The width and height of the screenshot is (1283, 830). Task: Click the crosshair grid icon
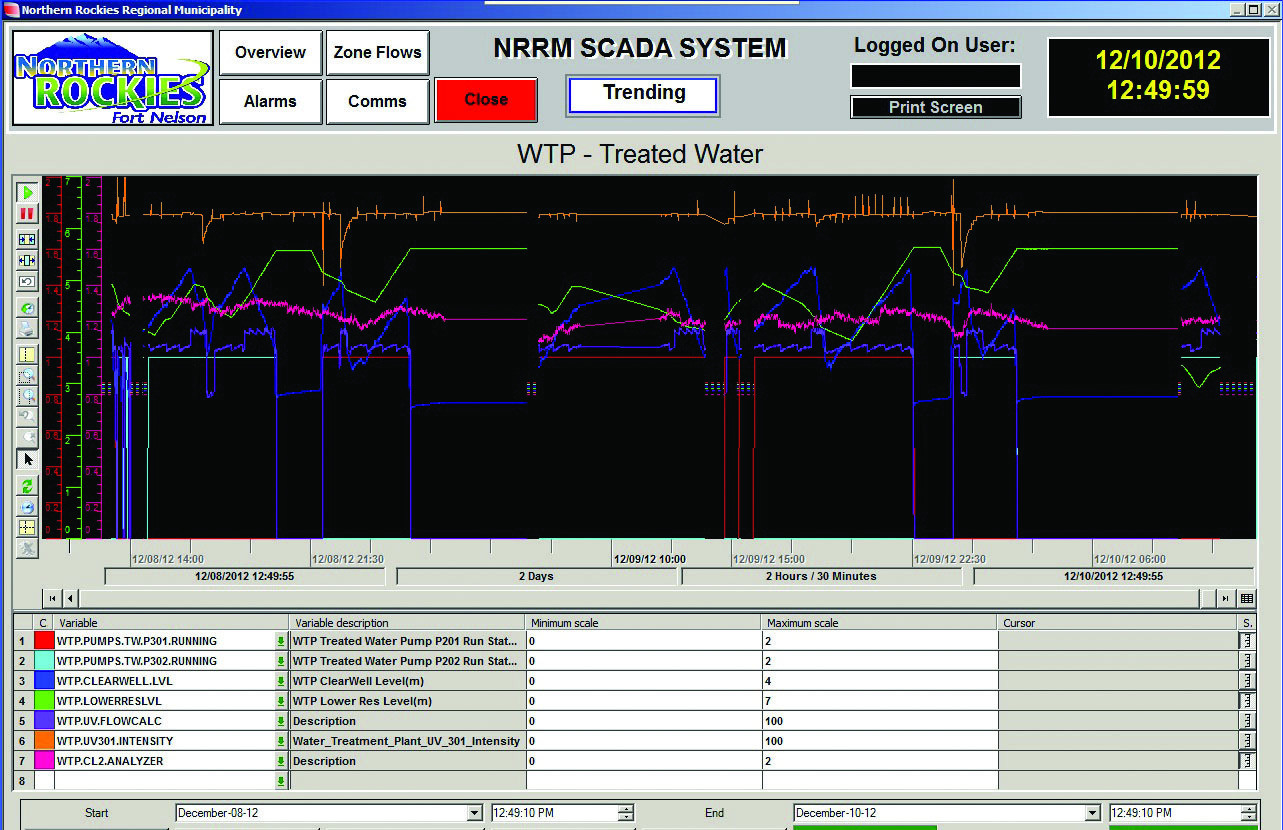point(28,527)
